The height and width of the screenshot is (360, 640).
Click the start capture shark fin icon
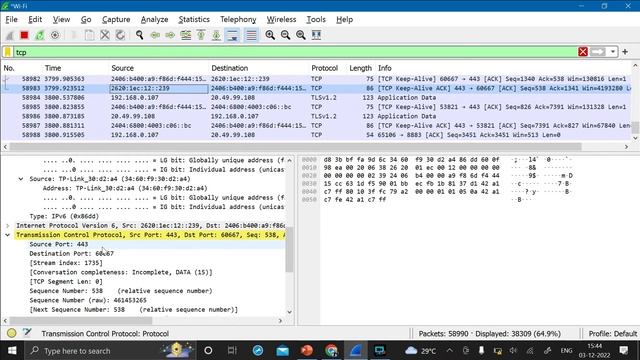9,36
